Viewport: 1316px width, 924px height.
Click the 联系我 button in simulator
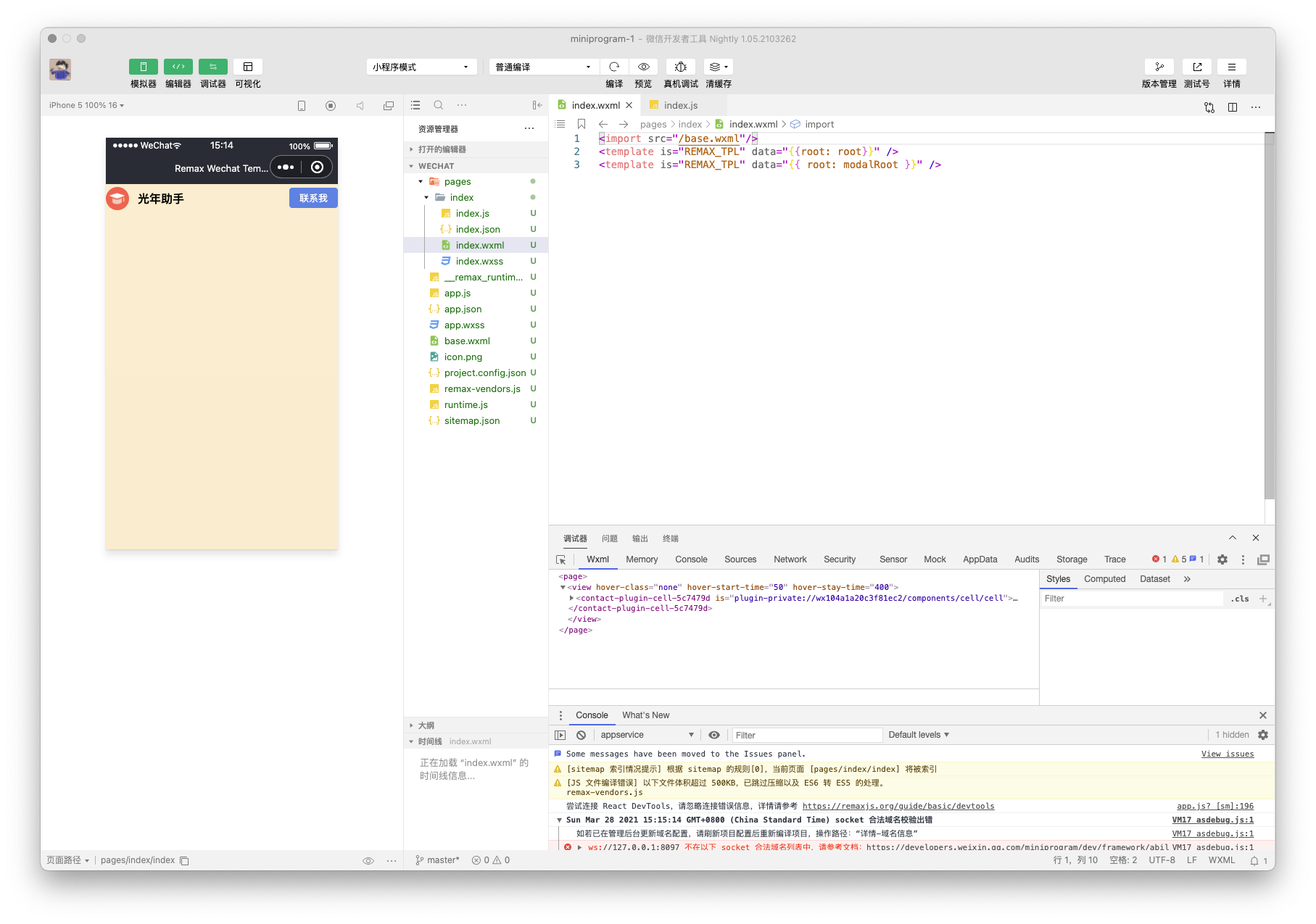(x=313, y=197)
